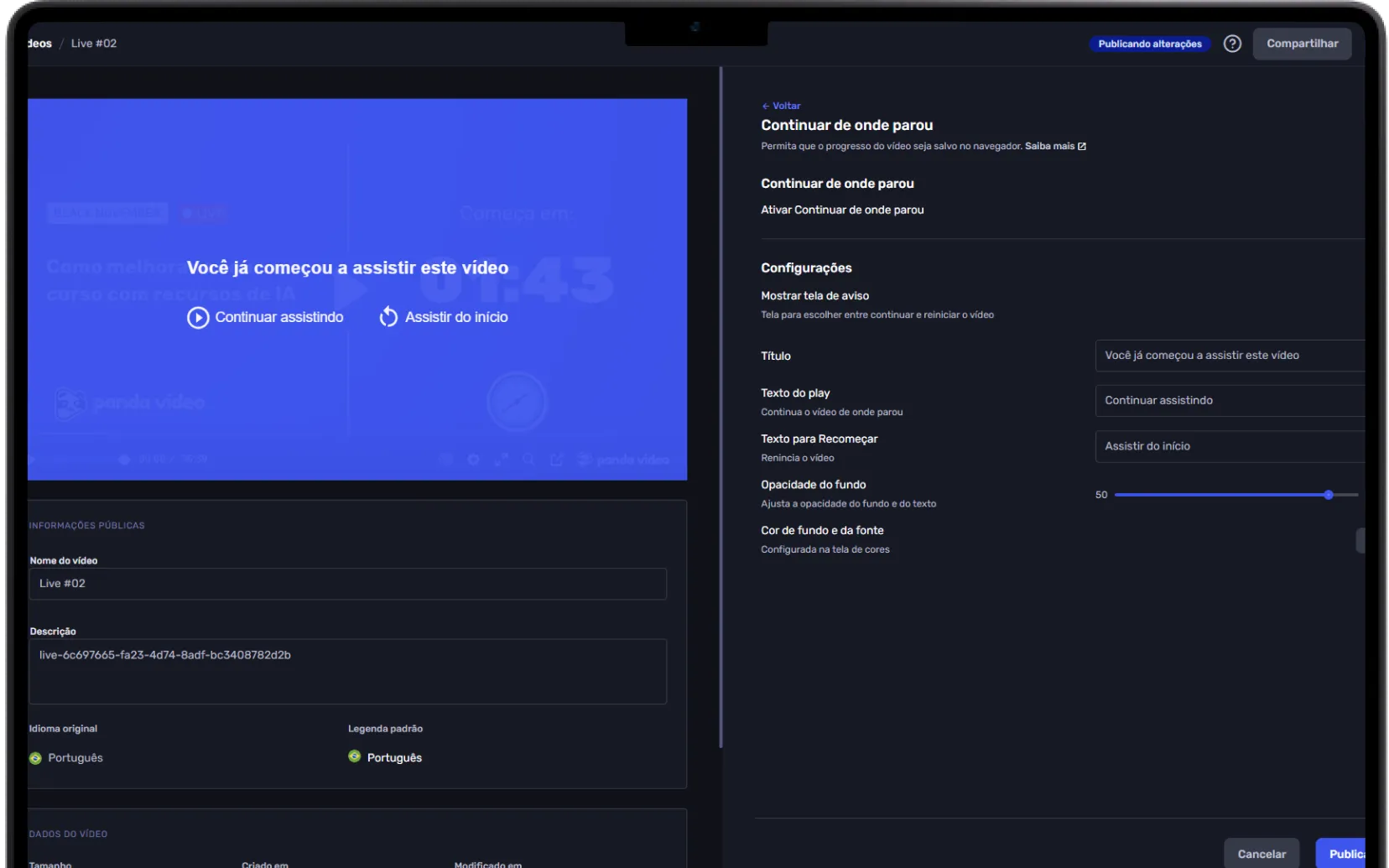Click the Publicando alterações status badge
The width and height of the screenshot is (1389, 868).
[1150, 44]
